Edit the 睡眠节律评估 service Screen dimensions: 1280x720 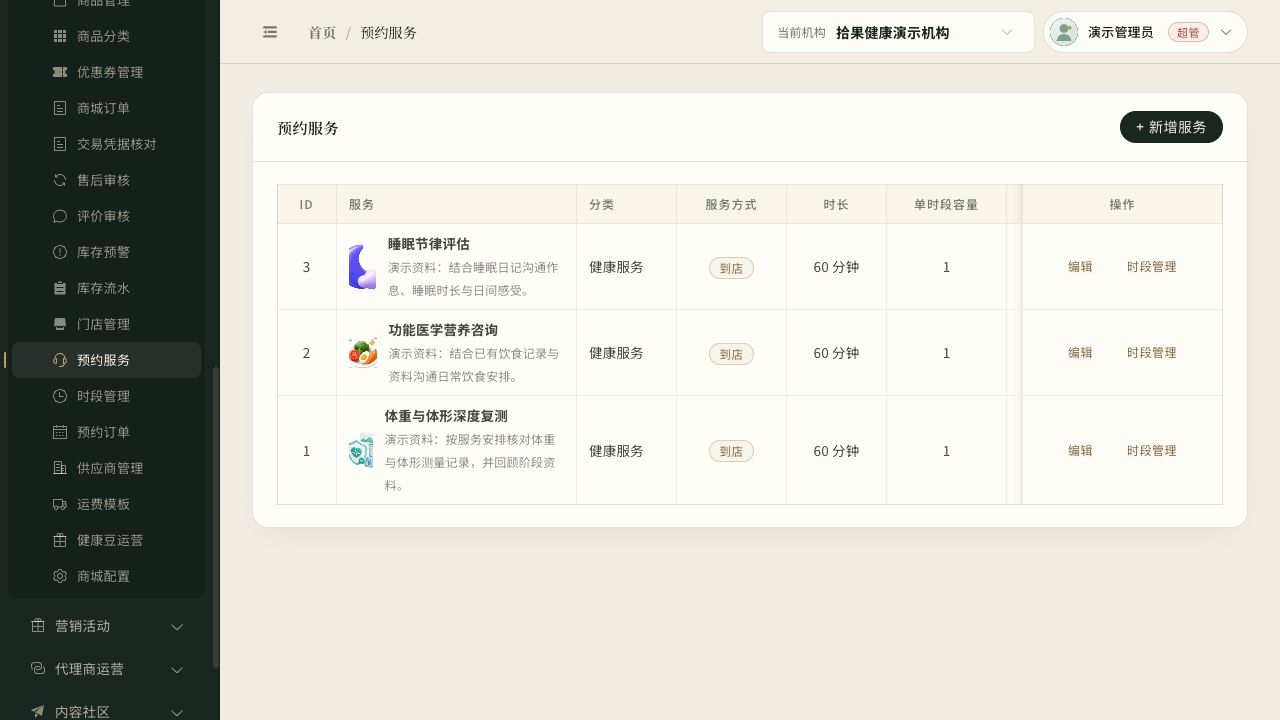(x=1080, y=267)
